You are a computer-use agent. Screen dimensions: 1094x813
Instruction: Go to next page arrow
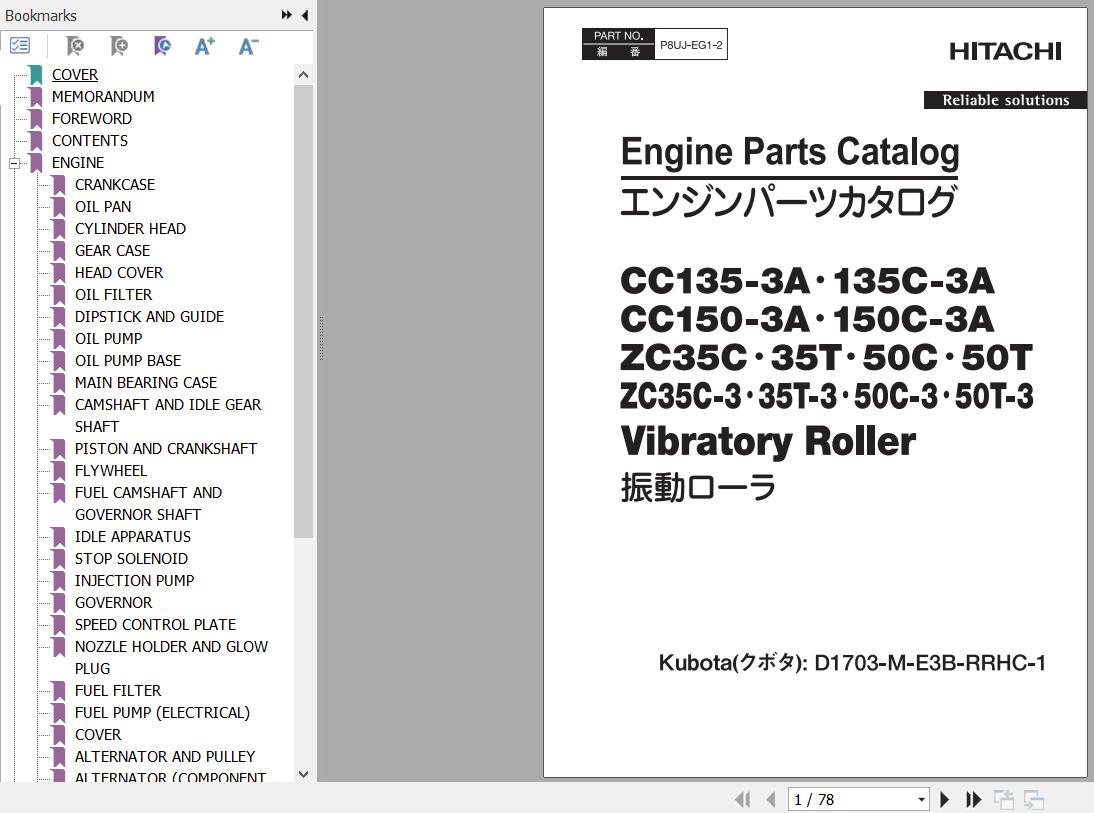pyautogui.click(x=945, y=799)
